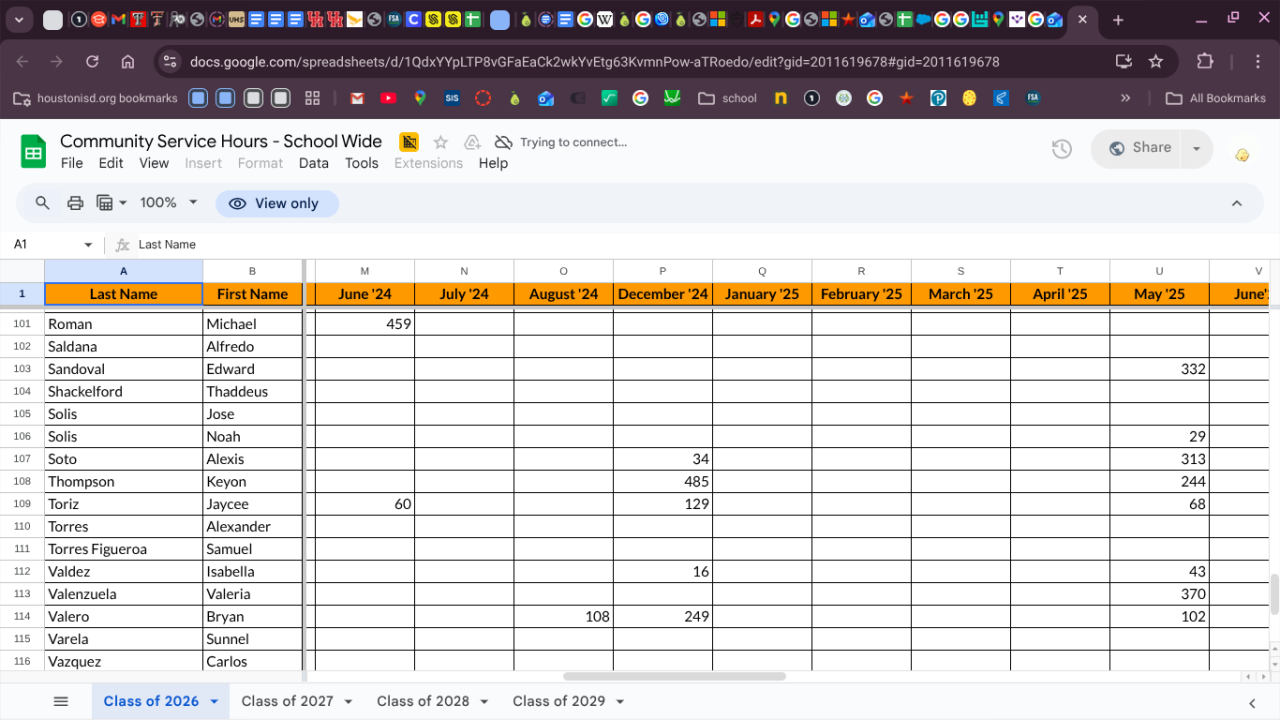Select the May '25 value 370

tap(1160, 594)
